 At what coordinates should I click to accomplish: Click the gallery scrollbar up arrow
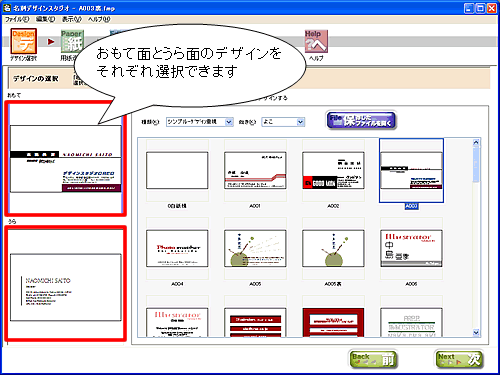click(x=476, y=142)
